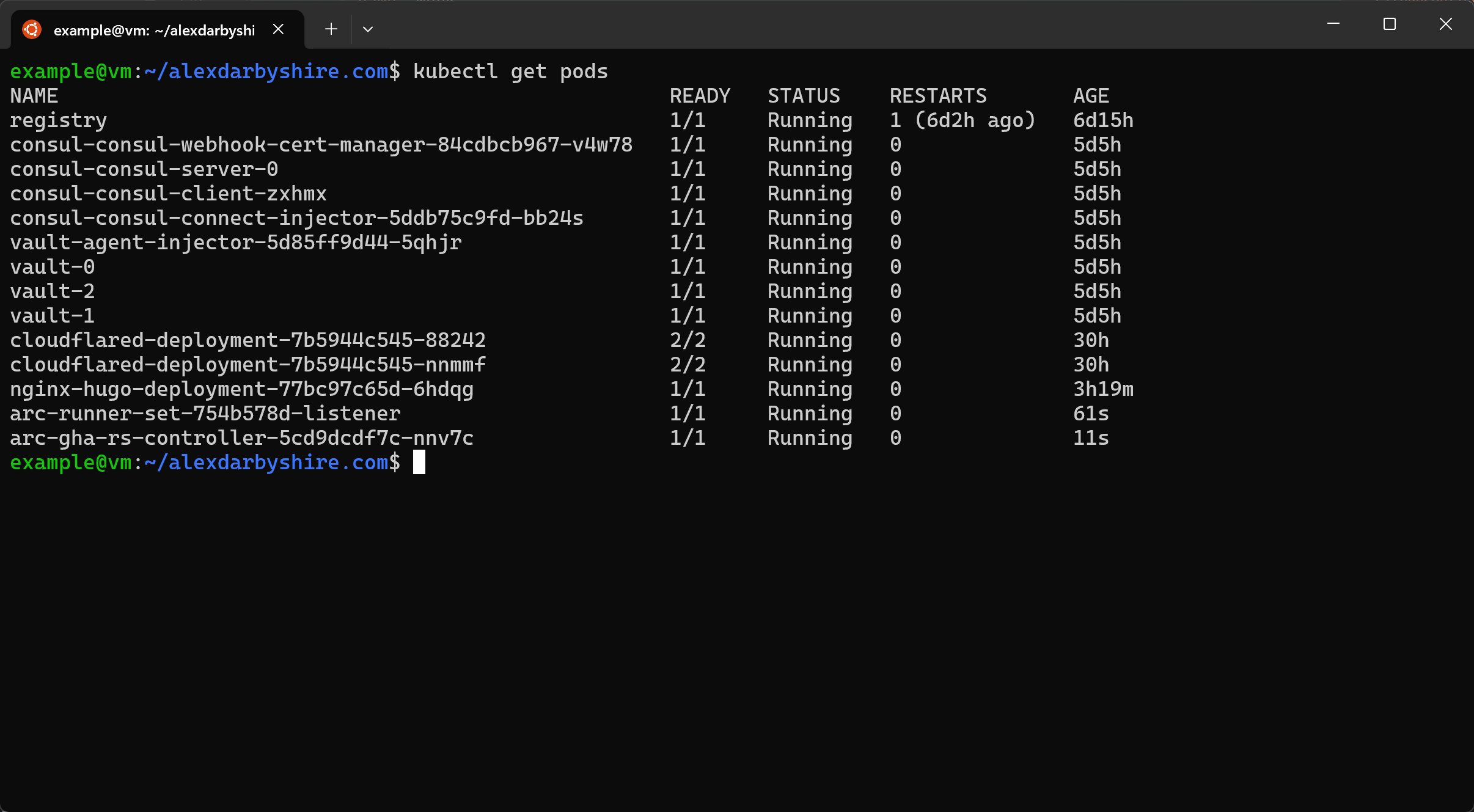Click the bottom 'example@vm' prompt text
This screenshot has width=1474, height=812.
click(x=71, y=463)
